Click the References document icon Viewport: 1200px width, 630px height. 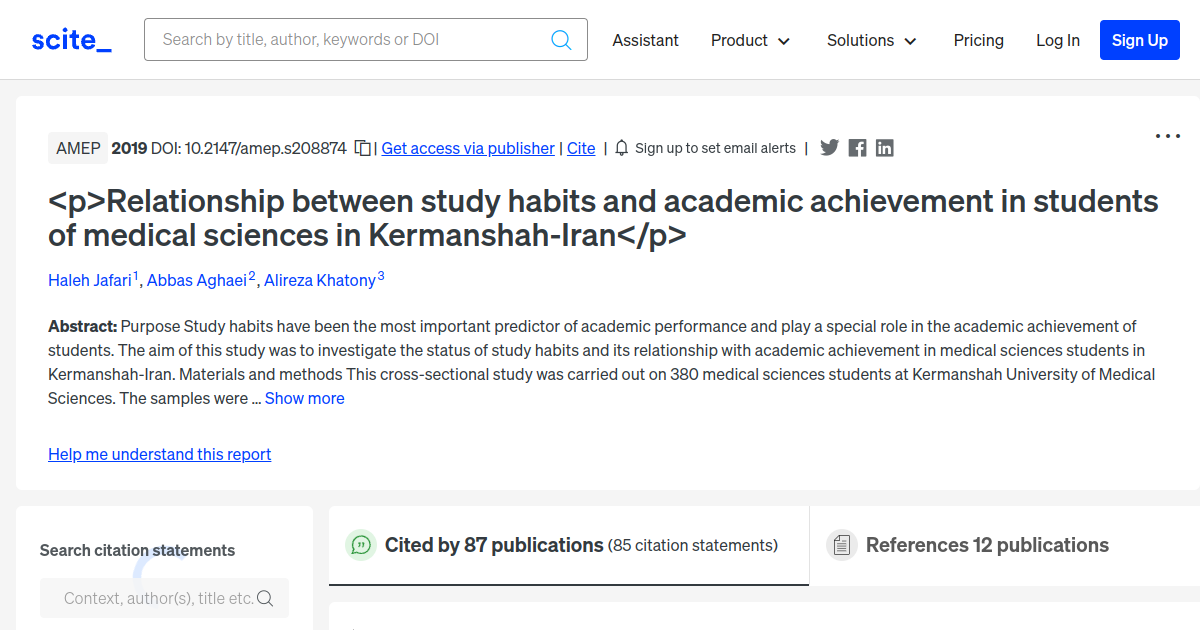click(842, 545)
